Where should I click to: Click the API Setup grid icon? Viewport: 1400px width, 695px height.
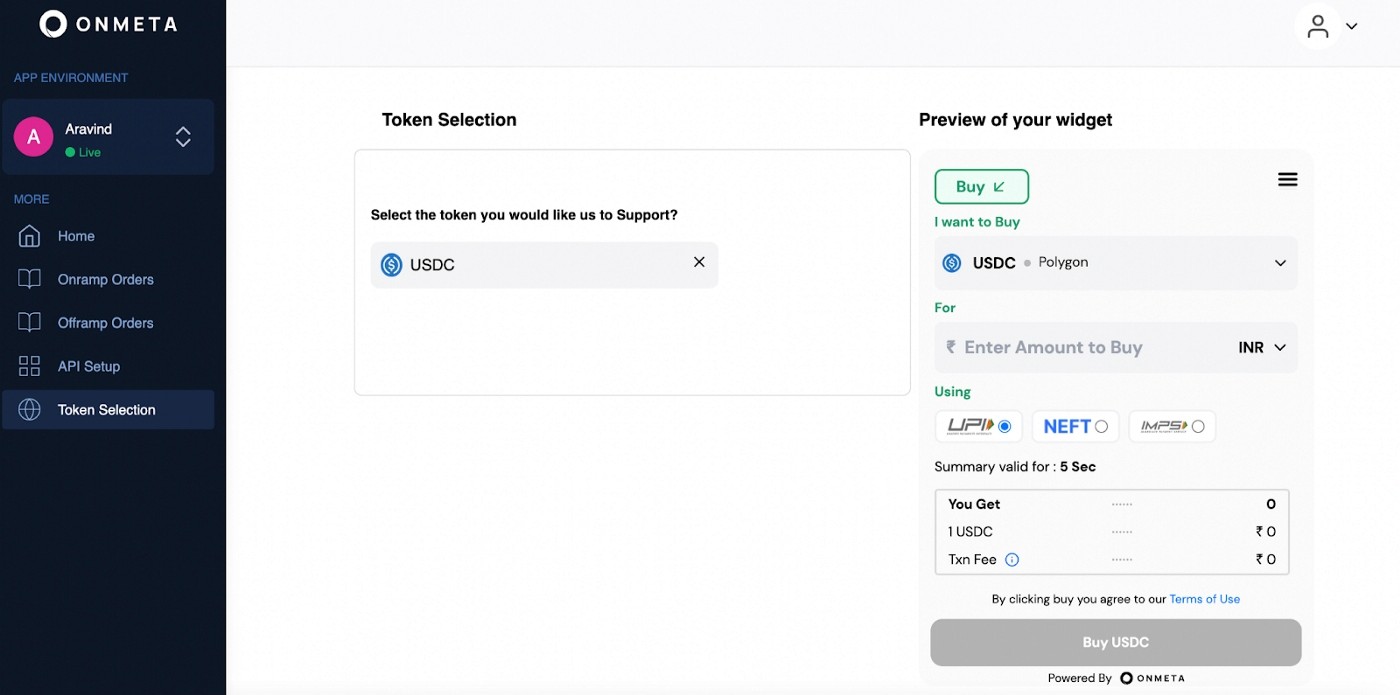30,366
